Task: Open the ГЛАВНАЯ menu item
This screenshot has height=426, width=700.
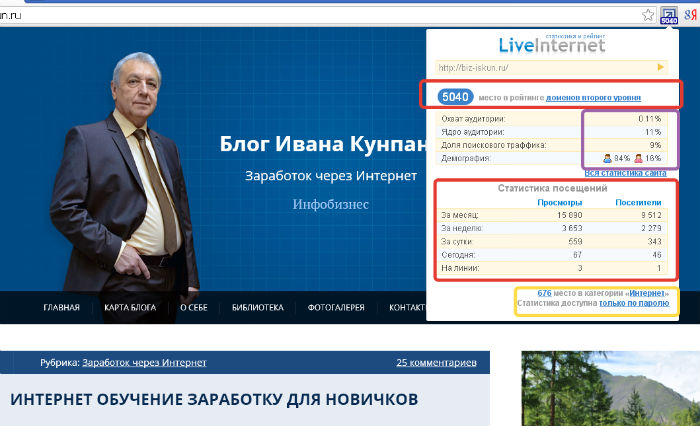Action: (x=61, y=307)
